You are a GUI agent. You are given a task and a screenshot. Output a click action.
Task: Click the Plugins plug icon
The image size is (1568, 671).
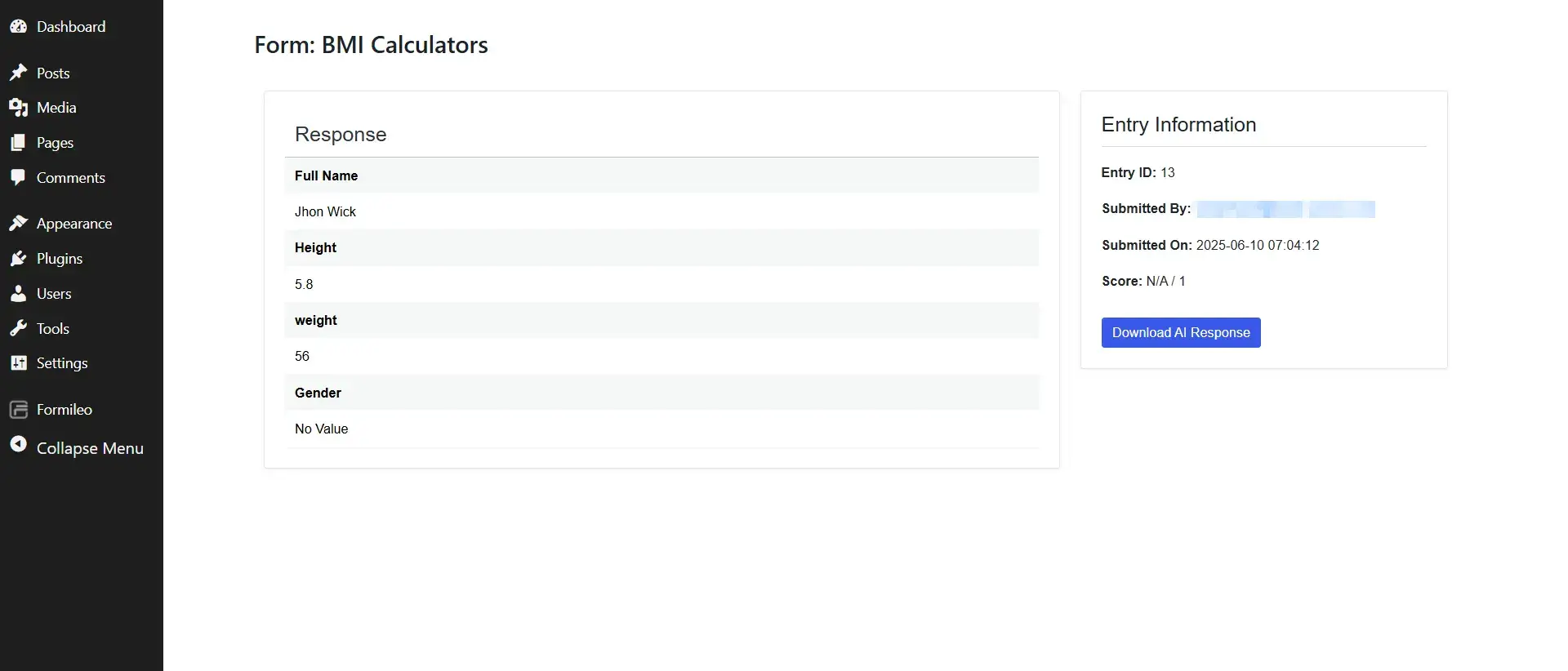coord(18,259)
